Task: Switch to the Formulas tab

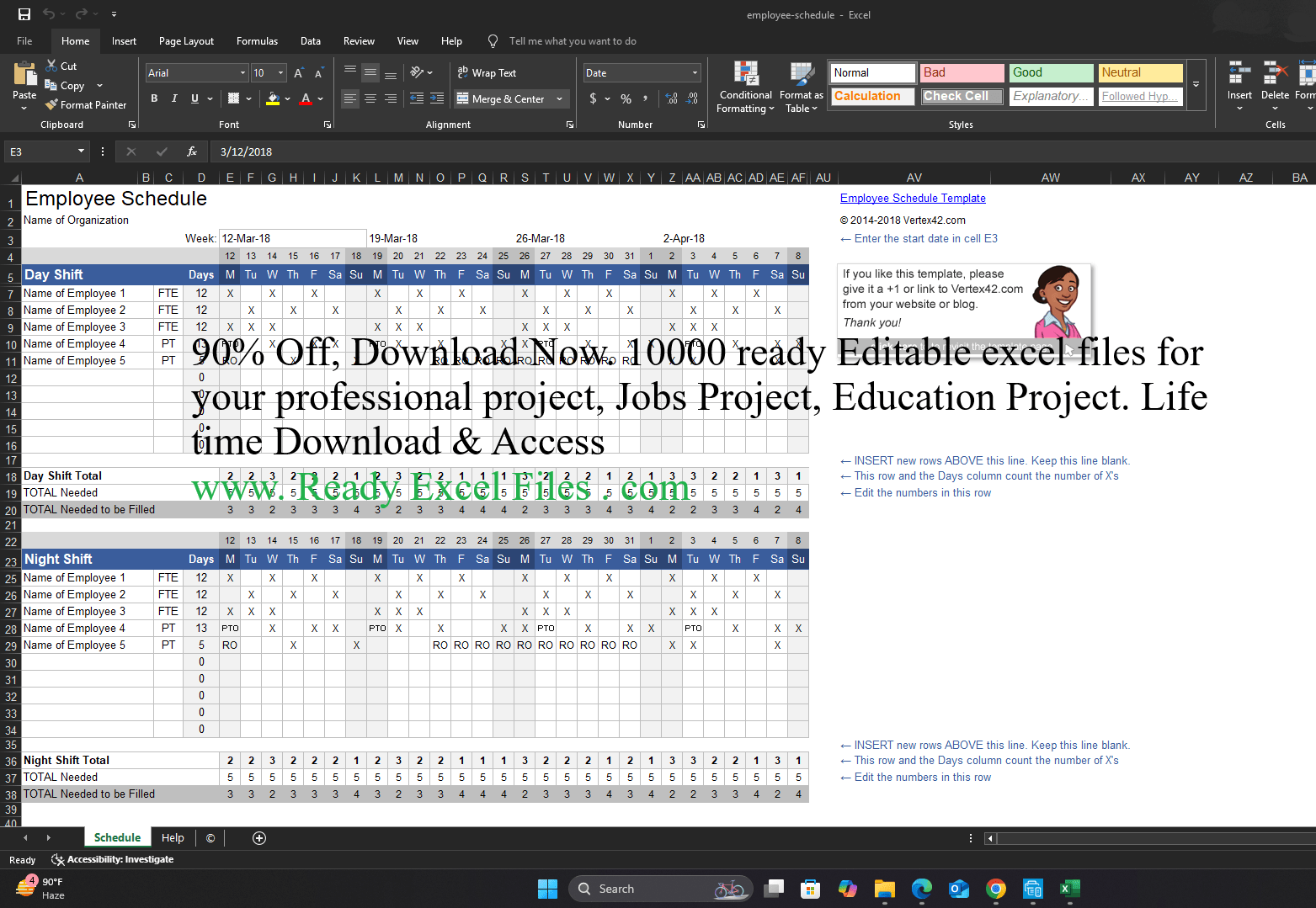Action: (257, 40)
